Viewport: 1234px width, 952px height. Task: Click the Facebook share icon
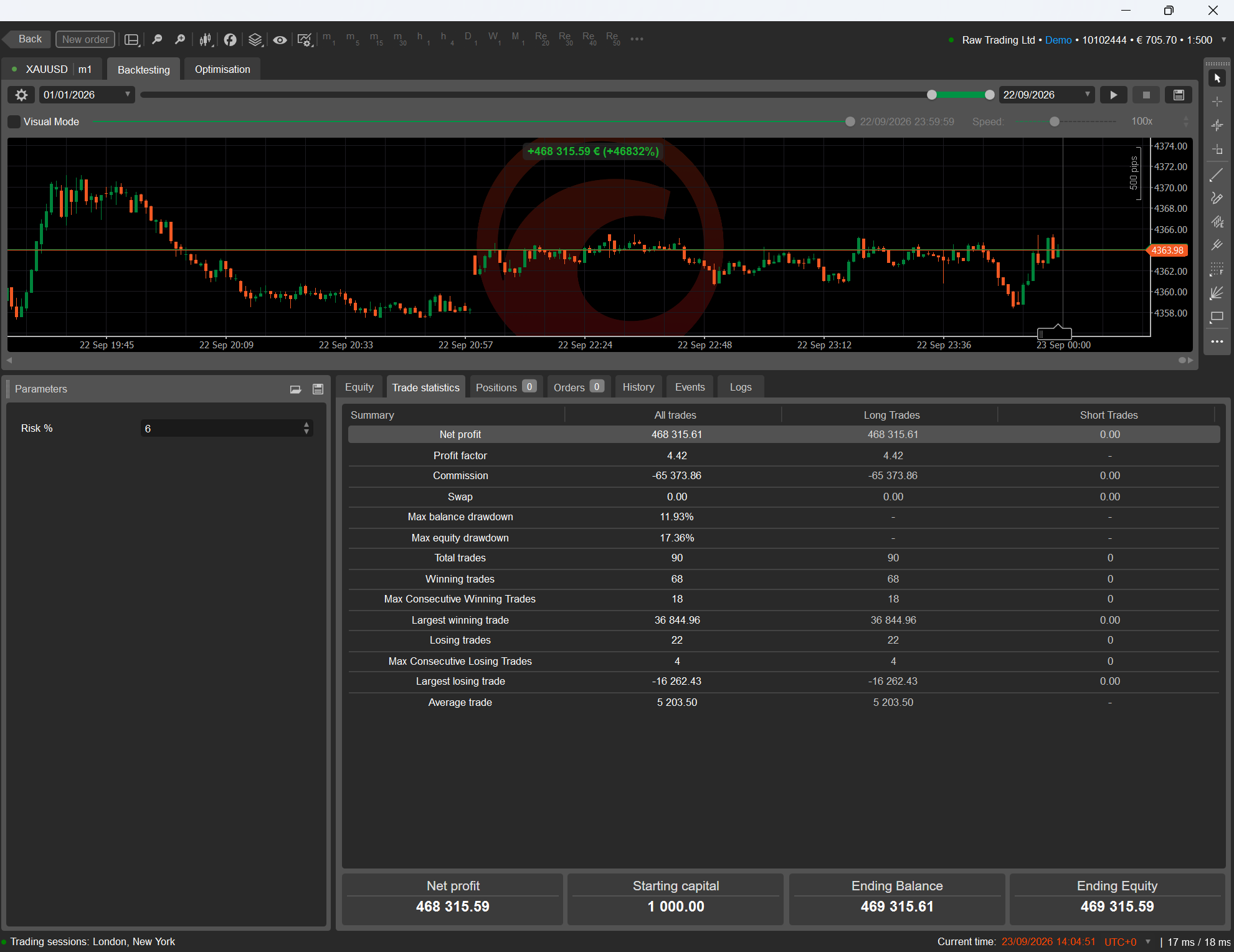[x=230, y=39]
